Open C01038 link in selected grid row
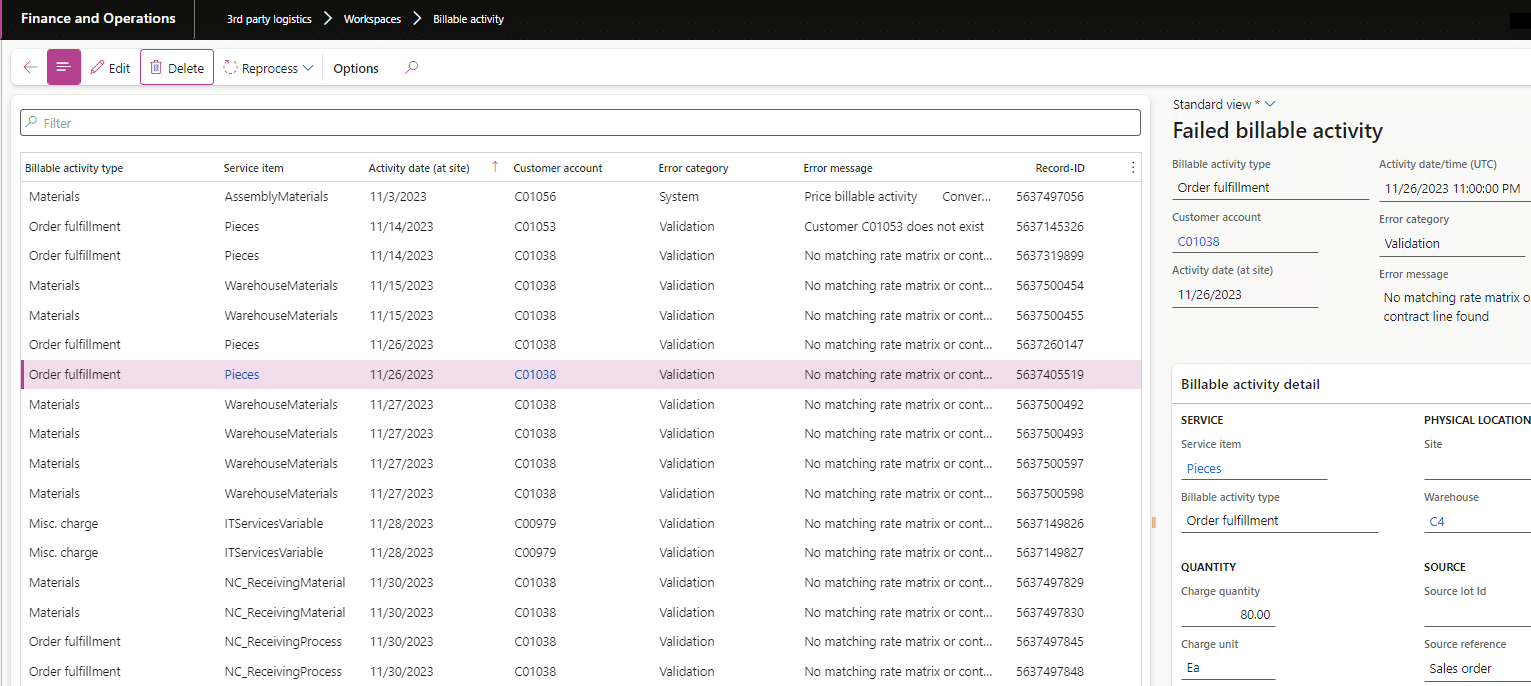The height and width of the screenshot is (686, 1531). pos(535,374)
